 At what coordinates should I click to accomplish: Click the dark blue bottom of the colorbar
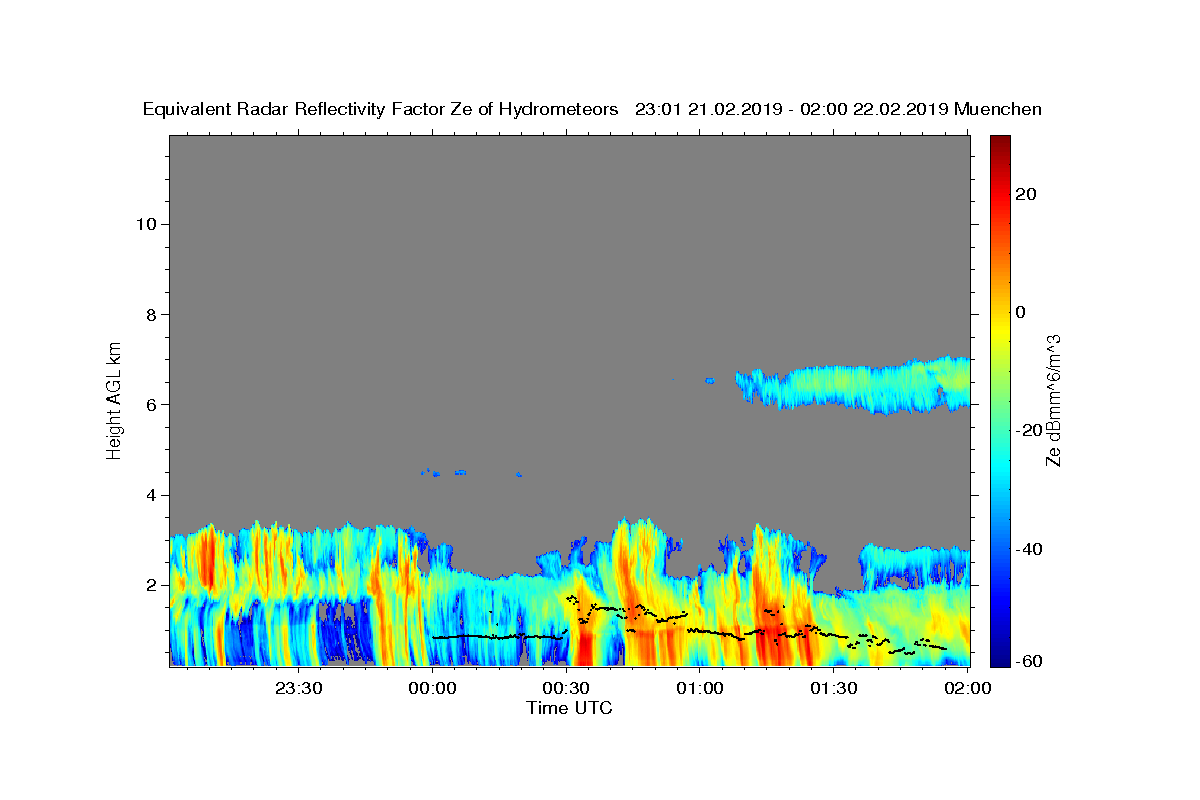tap(999, 655)
